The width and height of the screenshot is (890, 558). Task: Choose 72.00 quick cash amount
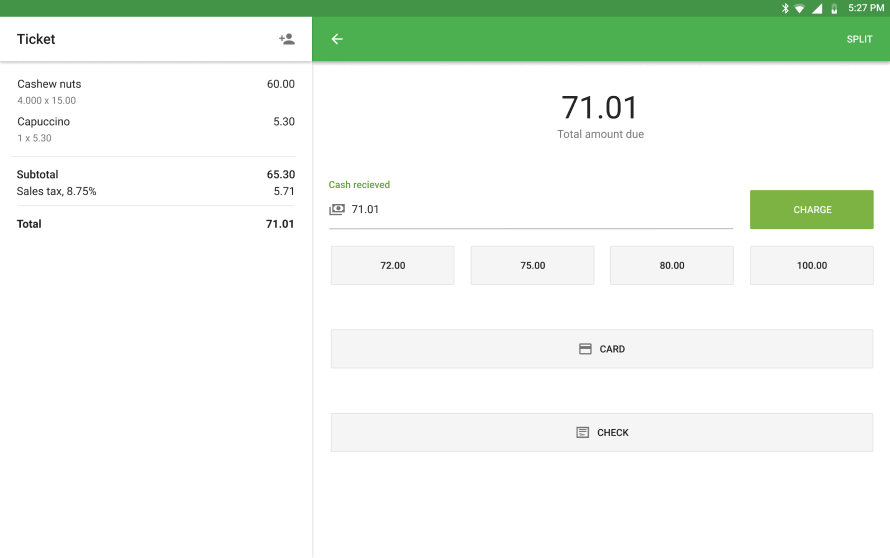[x=393, y=265]
